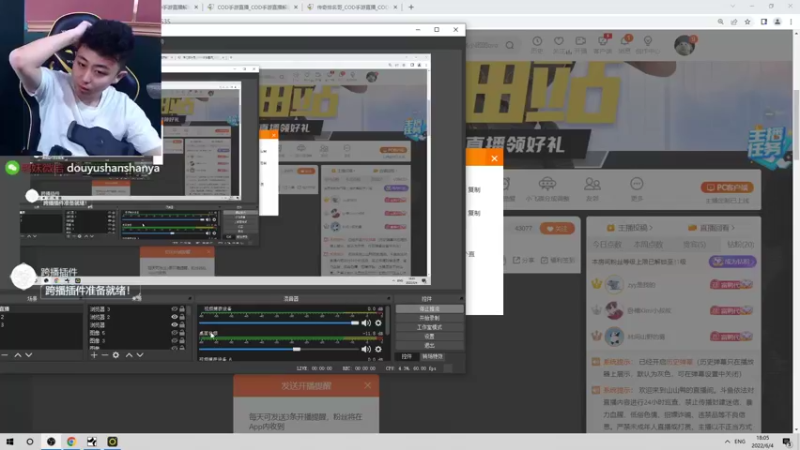The width and height of the screenshot is (800, 450).
Task: Open a new Chrome tab
Action: 411,7
